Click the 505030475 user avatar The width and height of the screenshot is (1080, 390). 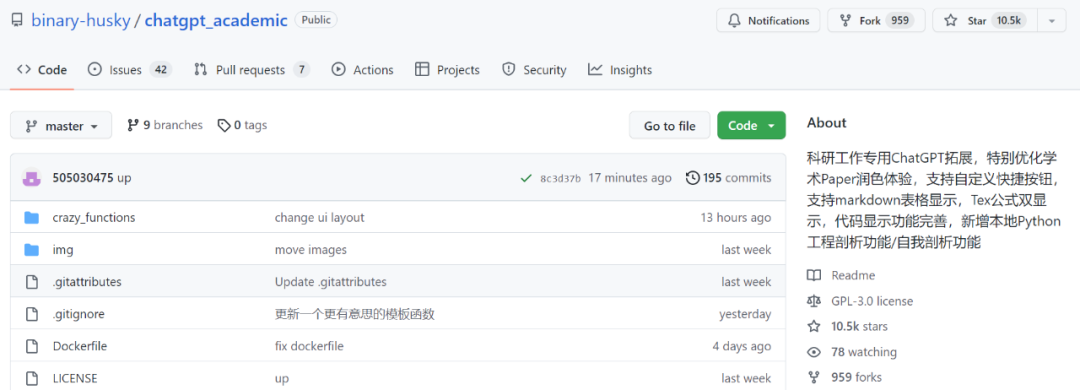pyautogui.click(x=32, y=178)
